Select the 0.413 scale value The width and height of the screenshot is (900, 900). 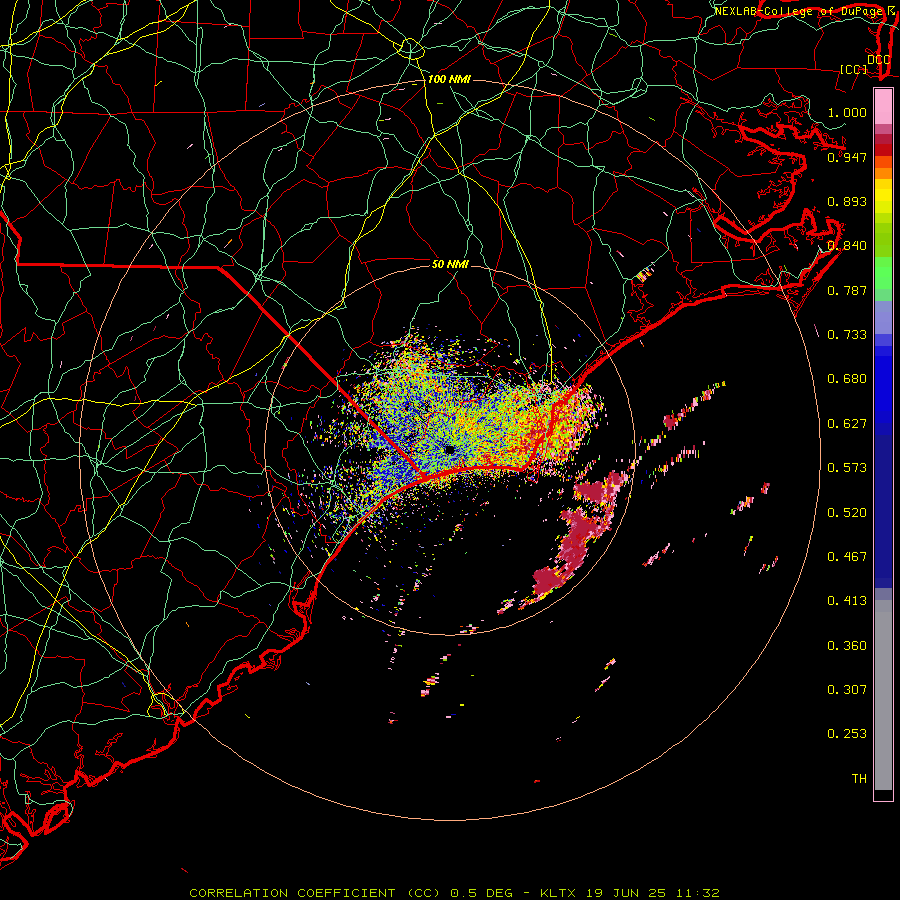(x=847, y=601)
